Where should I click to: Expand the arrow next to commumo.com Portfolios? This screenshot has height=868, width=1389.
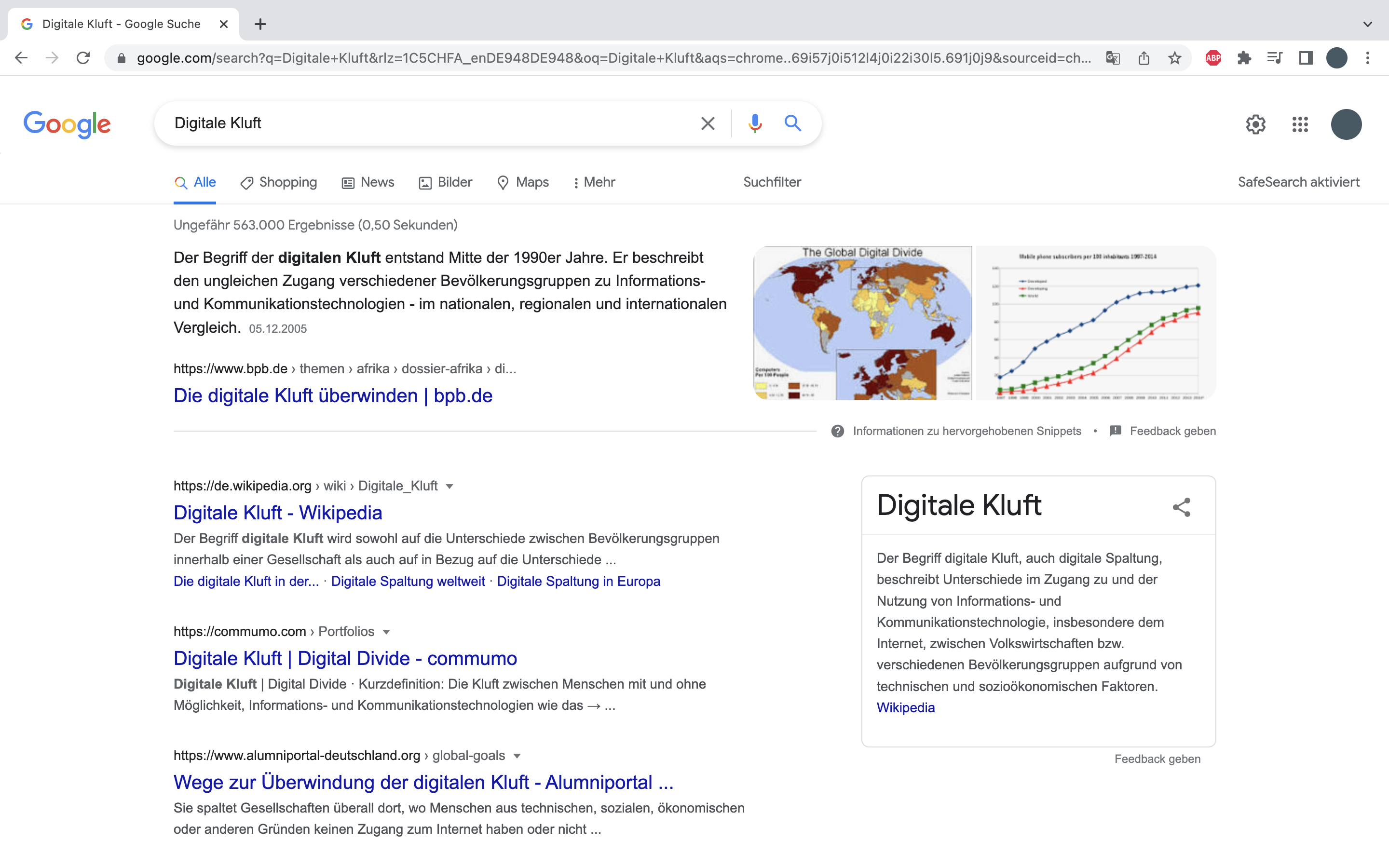386,632
